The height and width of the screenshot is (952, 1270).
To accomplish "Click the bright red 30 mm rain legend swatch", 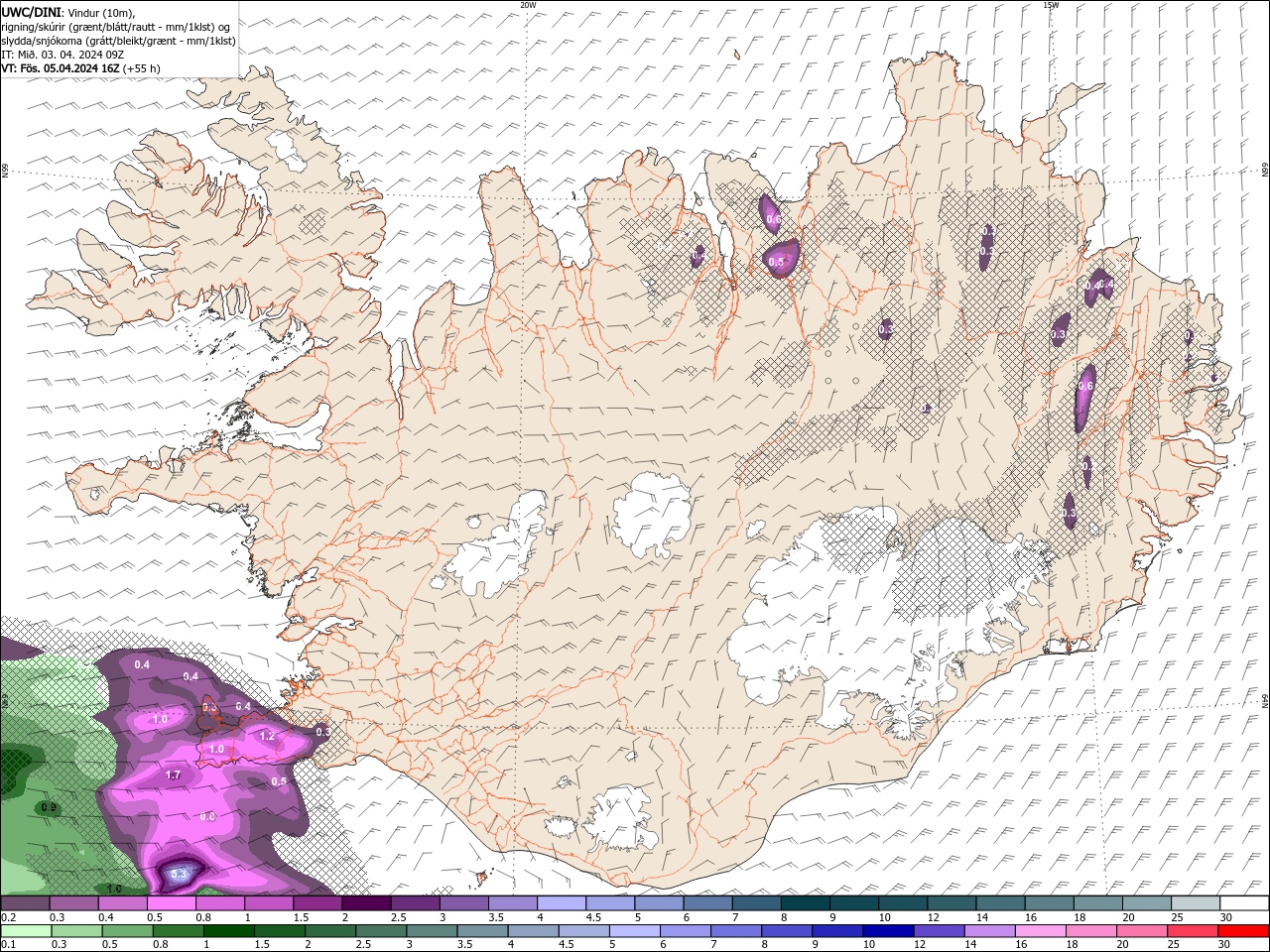I will [x=1244, y=931].
